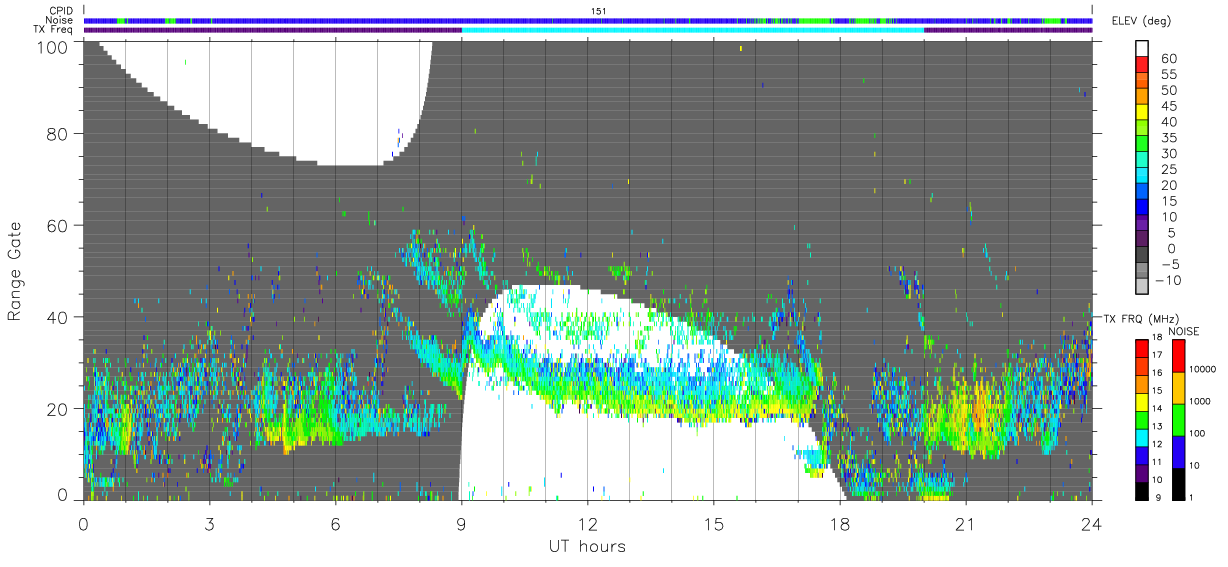Click the red swatch in ELEV colorbar
The width and height of the screenshot is (1228, 567).
coord(1142,64)
